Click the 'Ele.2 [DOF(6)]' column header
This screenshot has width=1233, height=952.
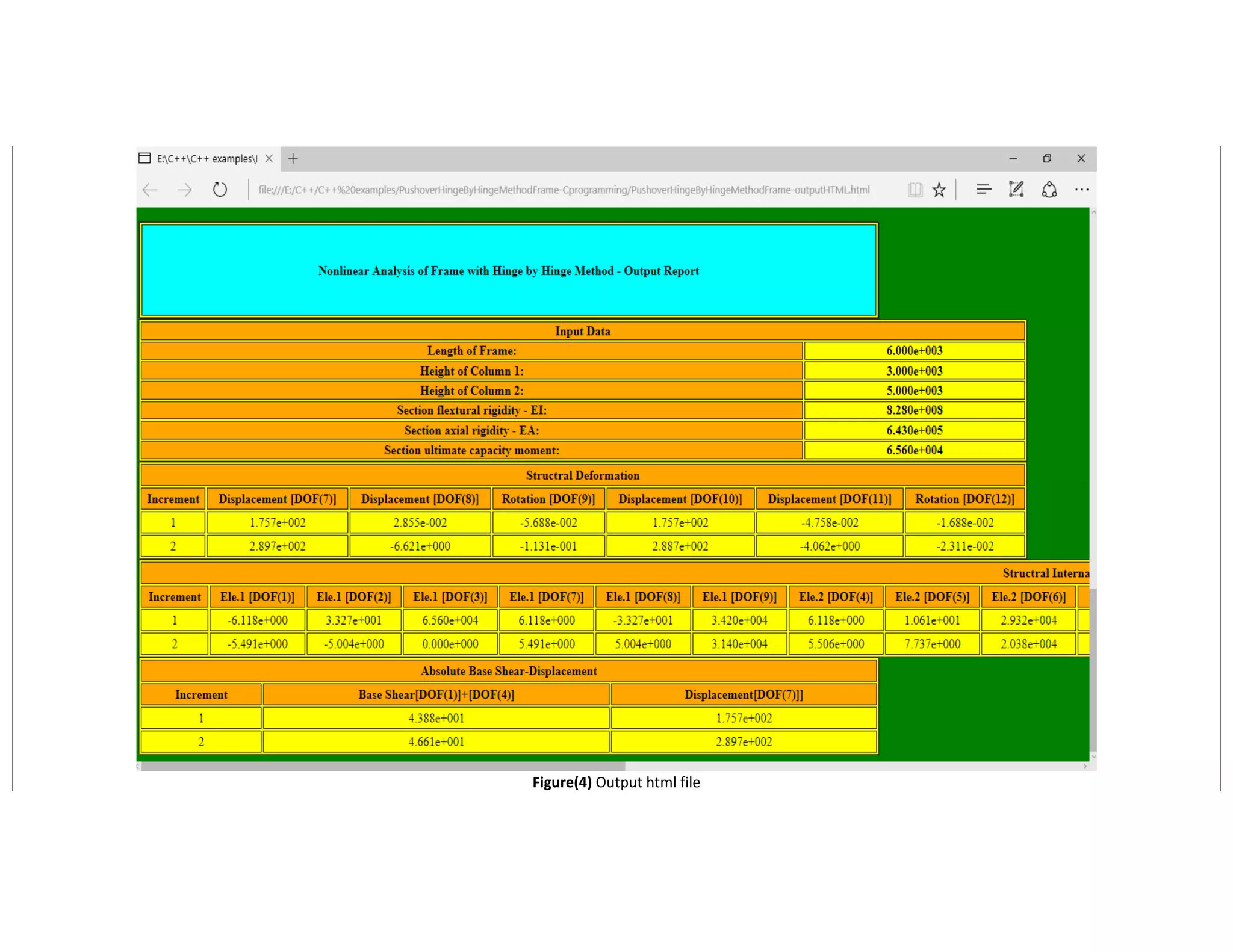pyautogui.click(x=1029, y=598)
